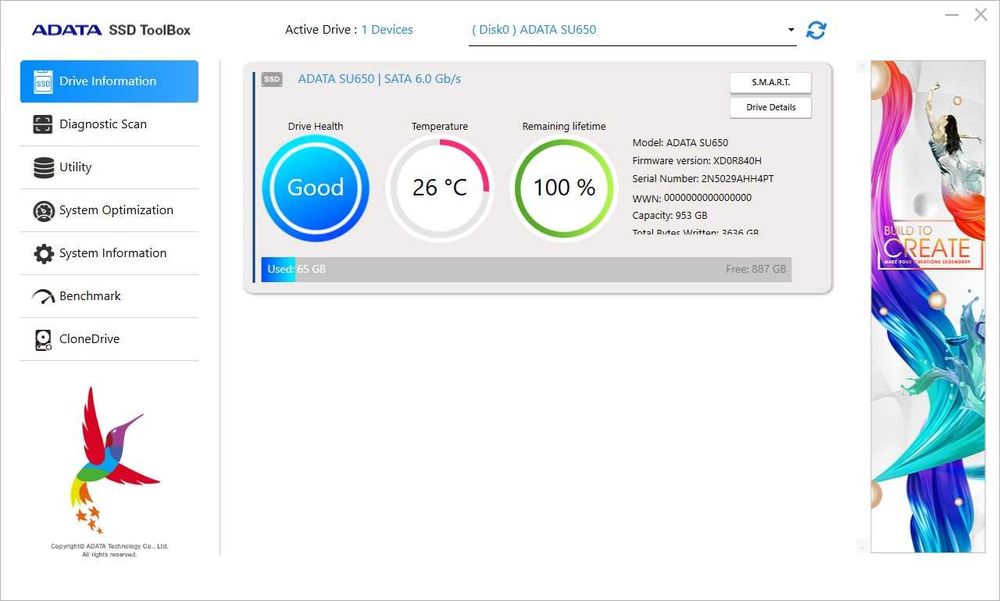Click the ADATA SU650 | SATA 6.0 Gb/s title
Viewport: 1000px width, 601px height.
(x=379, y=79)
